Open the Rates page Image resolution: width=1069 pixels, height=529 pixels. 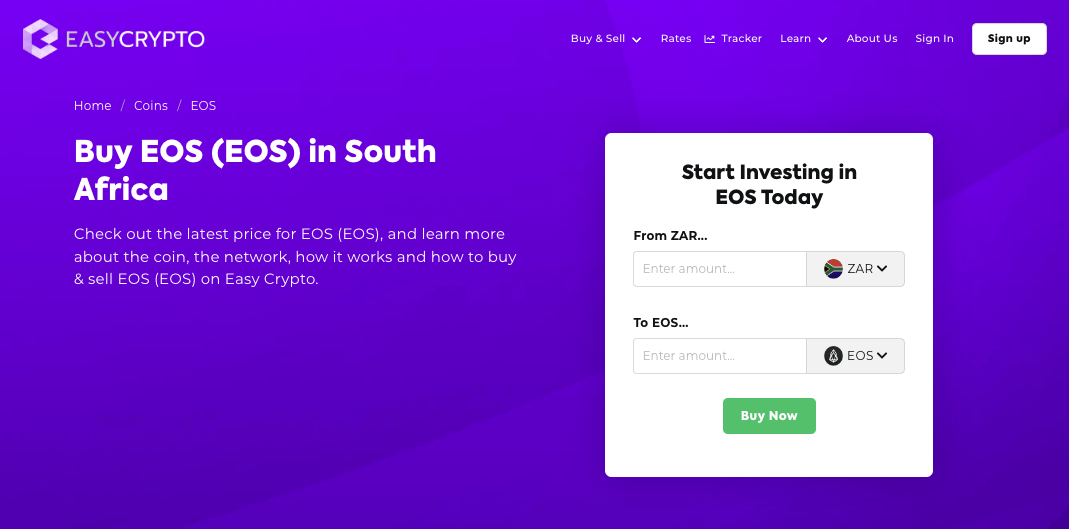pyautogui.click(x=676, y=39)
